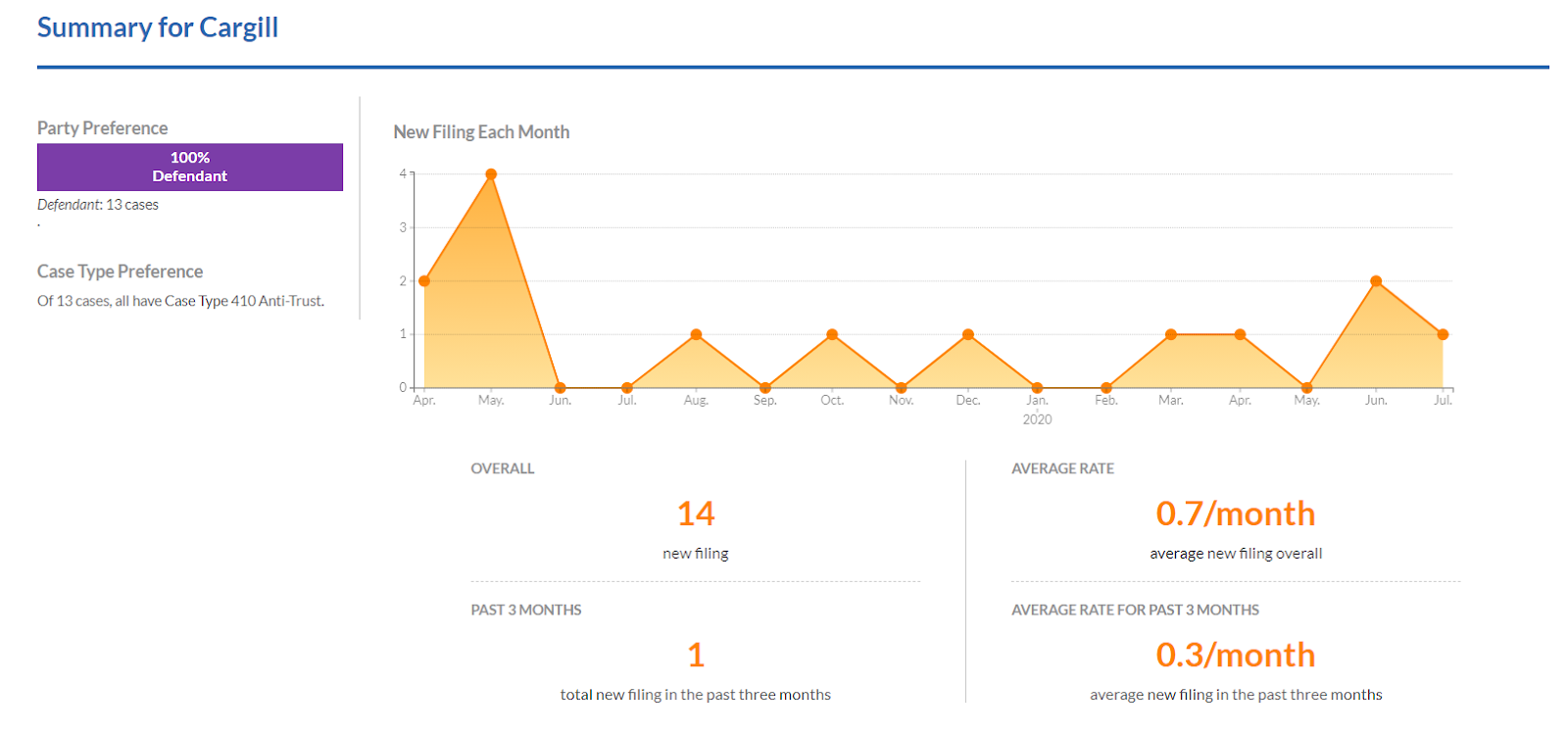Screen dimensions: 1568x733
Task: Click the 'new filing' caption under 14
Action: click(x=696, y=554)
